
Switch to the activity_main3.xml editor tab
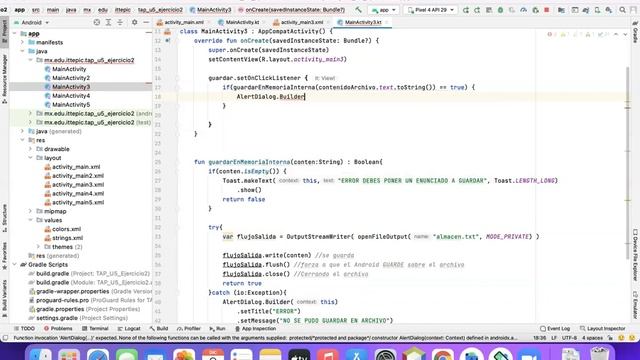(301, 22)
